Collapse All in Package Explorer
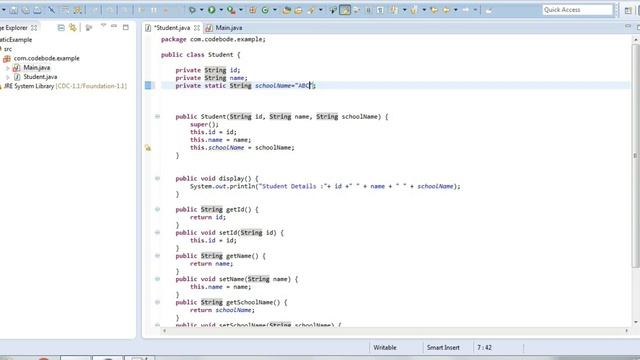The width and height of the screenshot is (640, 360). 61,28
